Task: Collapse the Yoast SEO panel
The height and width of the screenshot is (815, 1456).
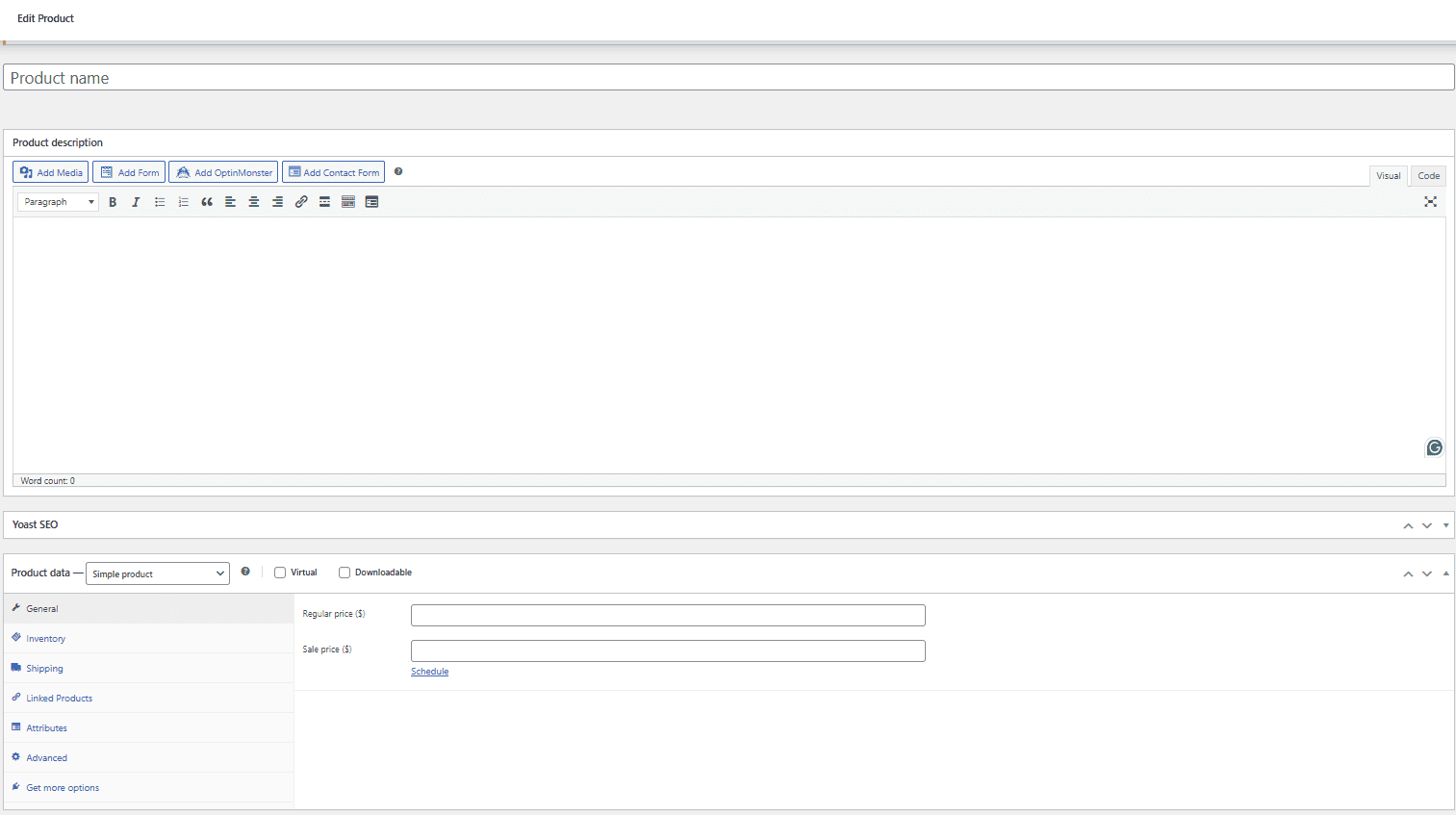Action: tap(1446, 524)
